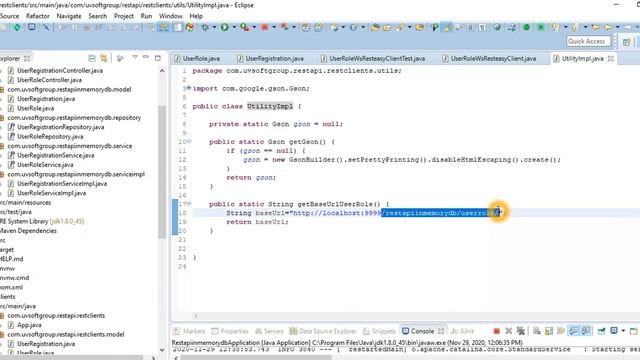Switch to the UserRegistration.java editor tab
640x360 pixels.
click(x=270, y=58)
